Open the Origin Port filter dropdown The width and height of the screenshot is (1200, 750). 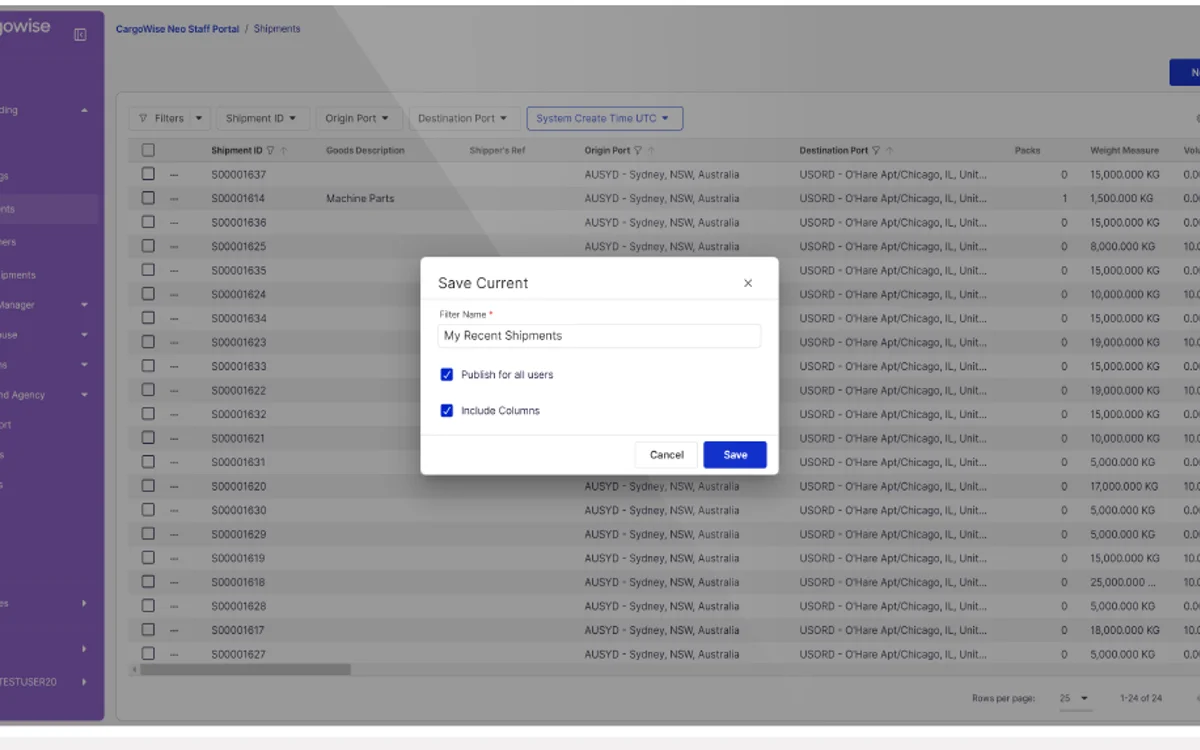(x=357, y=119)
